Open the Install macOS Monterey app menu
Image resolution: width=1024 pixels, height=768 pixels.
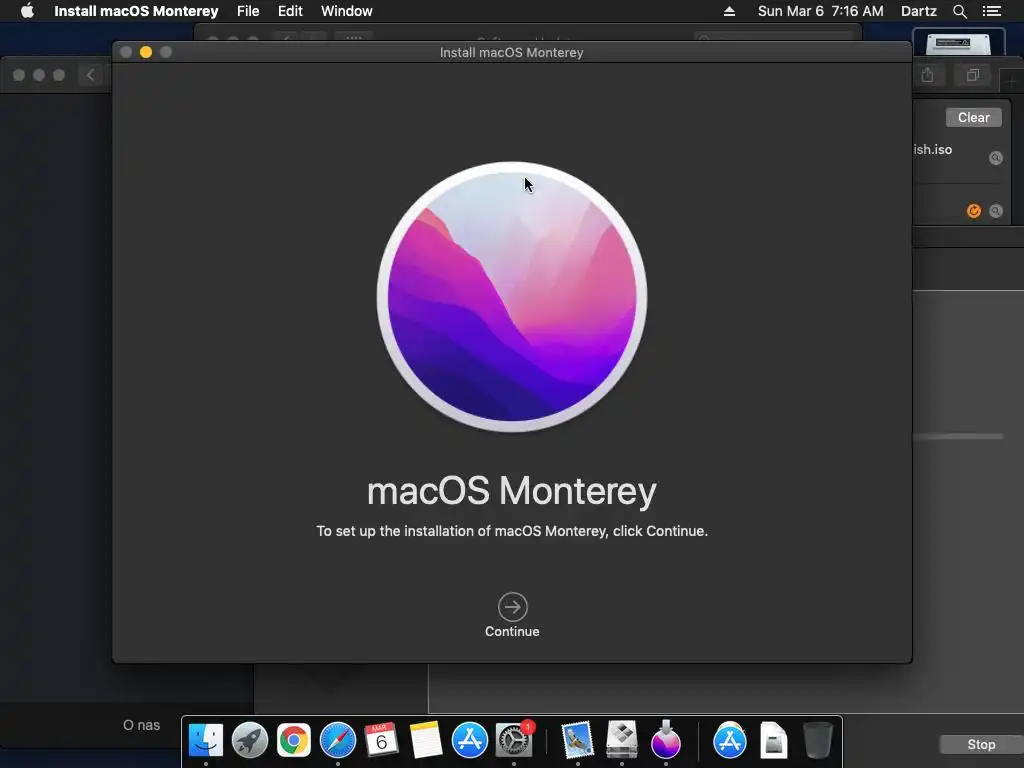[136, 11]
